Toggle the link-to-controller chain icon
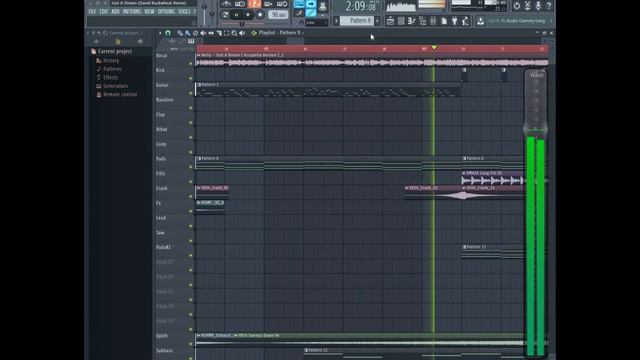640x360 pixels. point(311,13)
